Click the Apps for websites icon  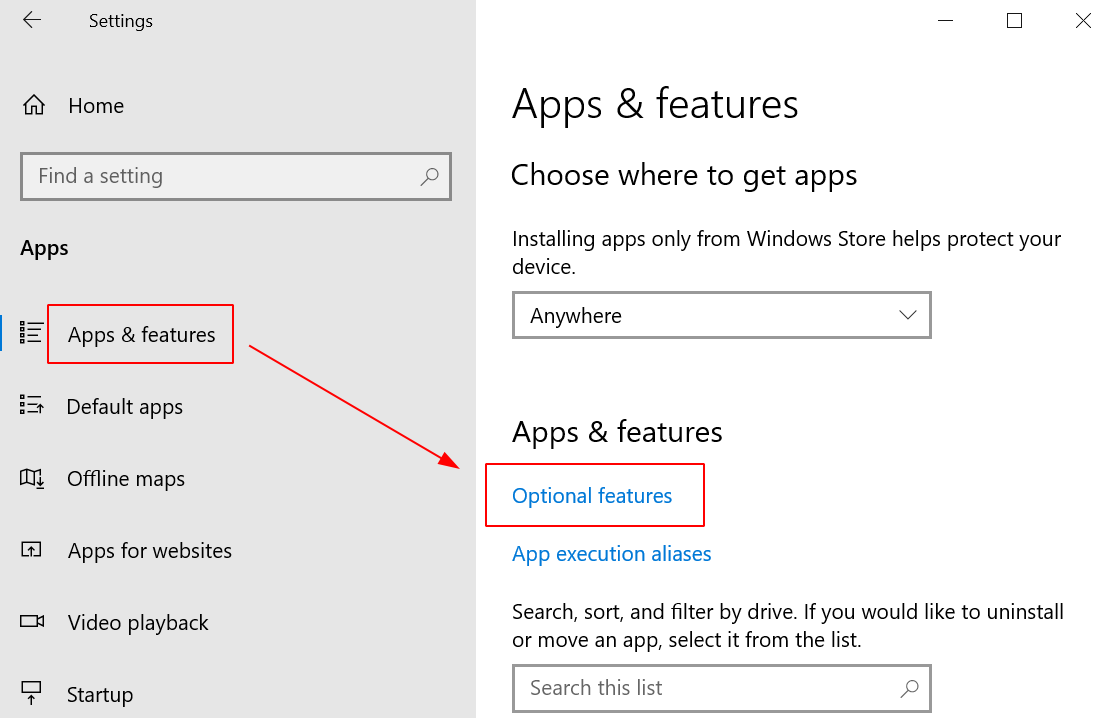tap(32, 550)
